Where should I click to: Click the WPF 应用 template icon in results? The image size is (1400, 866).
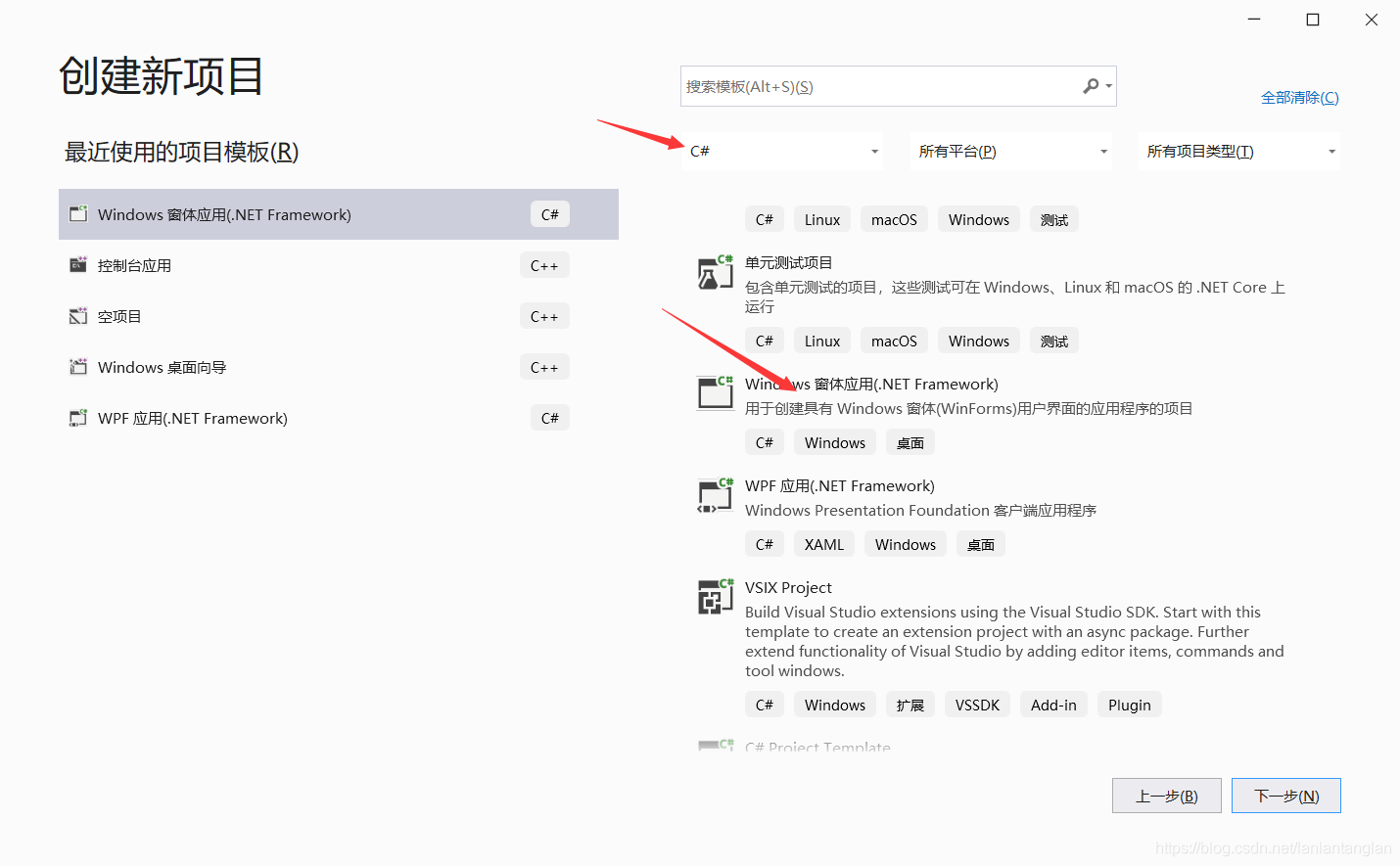pos(715,495)
